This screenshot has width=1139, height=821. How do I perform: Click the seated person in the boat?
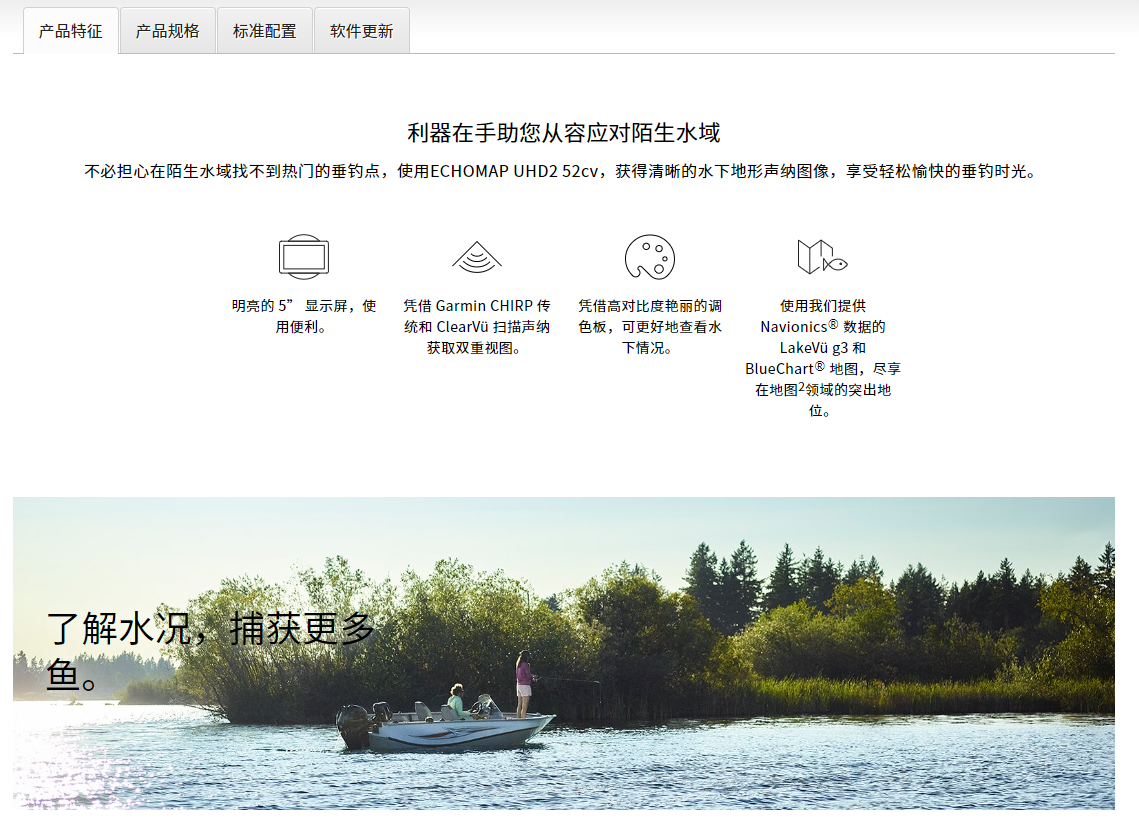(456, 700)
